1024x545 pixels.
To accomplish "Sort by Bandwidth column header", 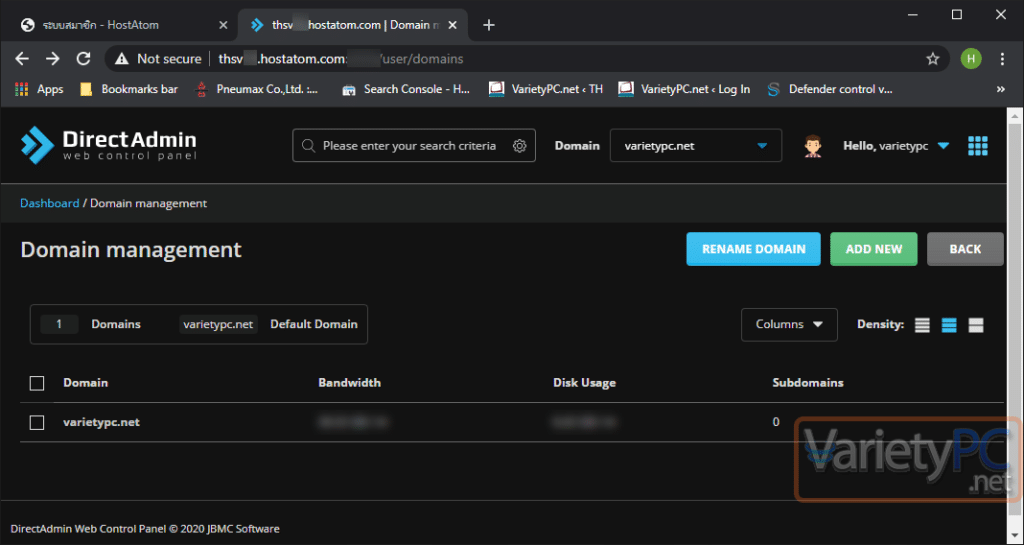I will pos(349,382).
